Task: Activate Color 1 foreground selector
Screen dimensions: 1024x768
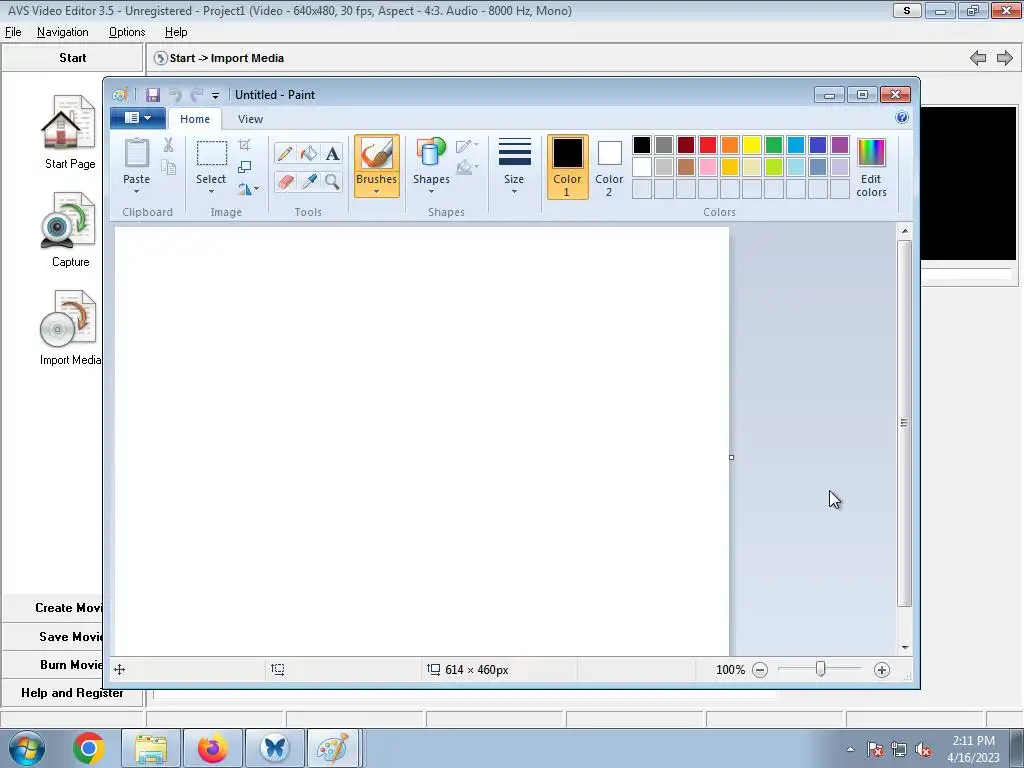Action: tap(568, 167)
